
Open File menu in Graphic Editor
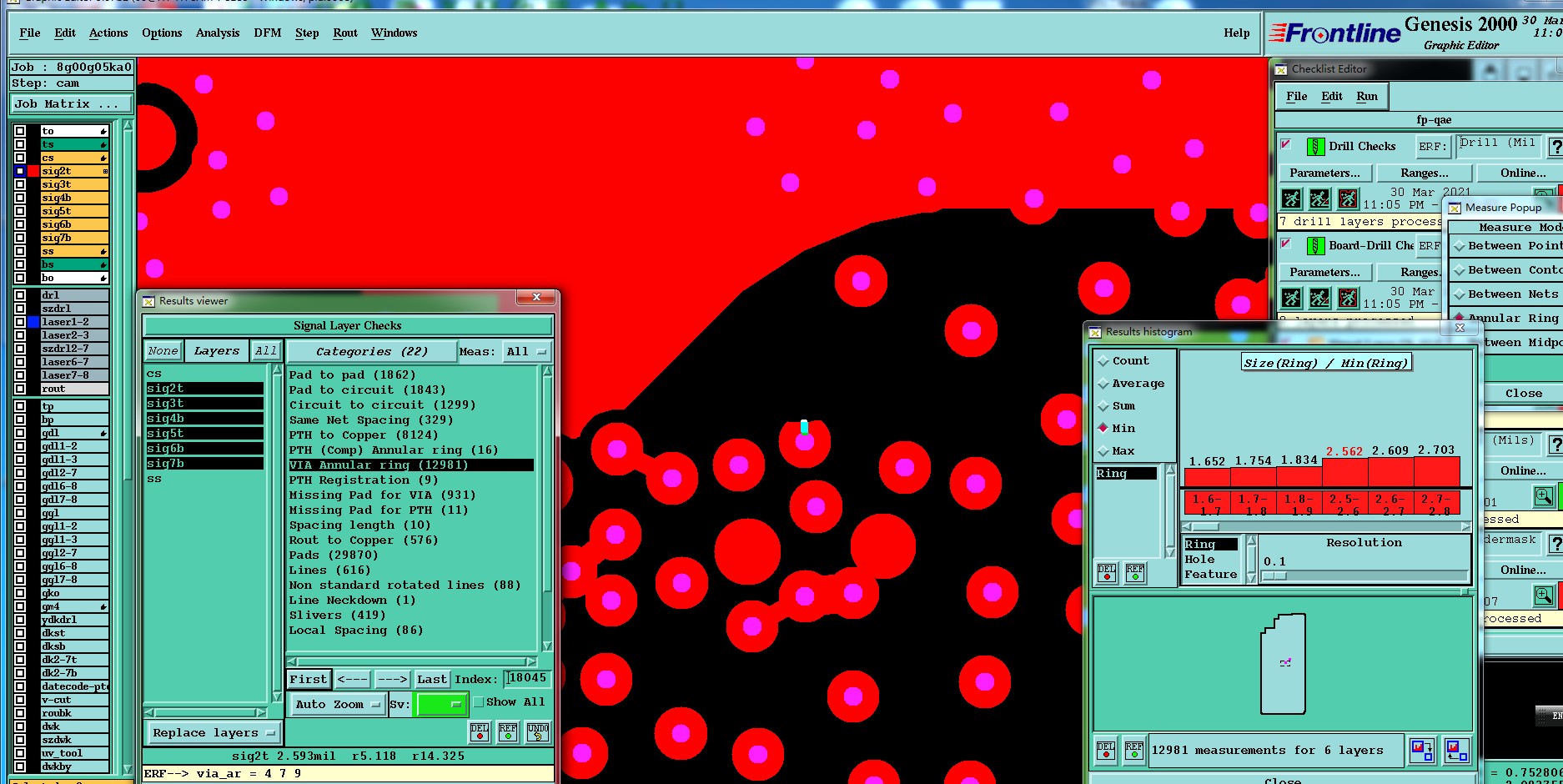[30, 33]
